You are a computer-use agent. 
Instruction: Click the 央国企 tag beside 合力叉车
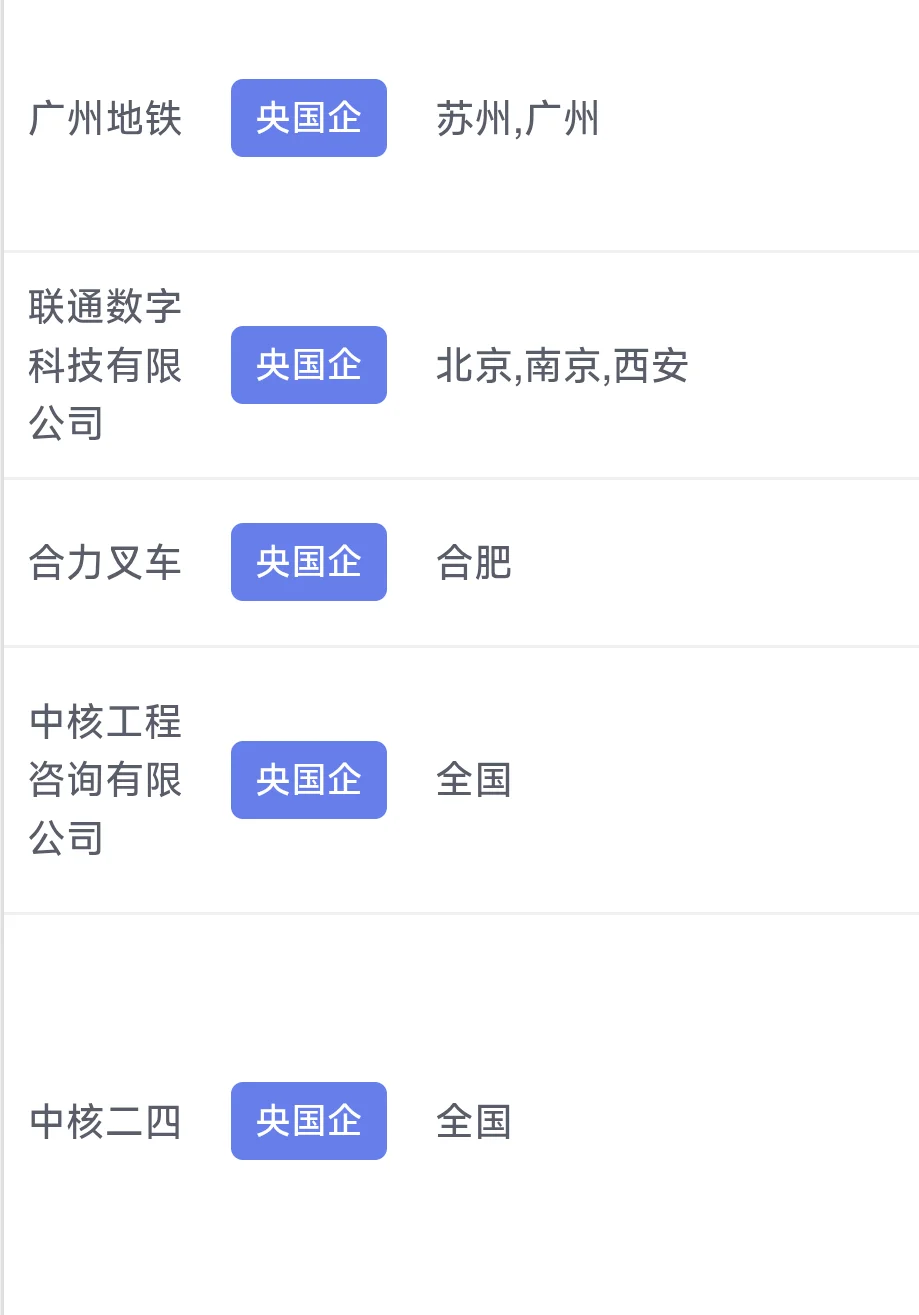tap(309, 562)
